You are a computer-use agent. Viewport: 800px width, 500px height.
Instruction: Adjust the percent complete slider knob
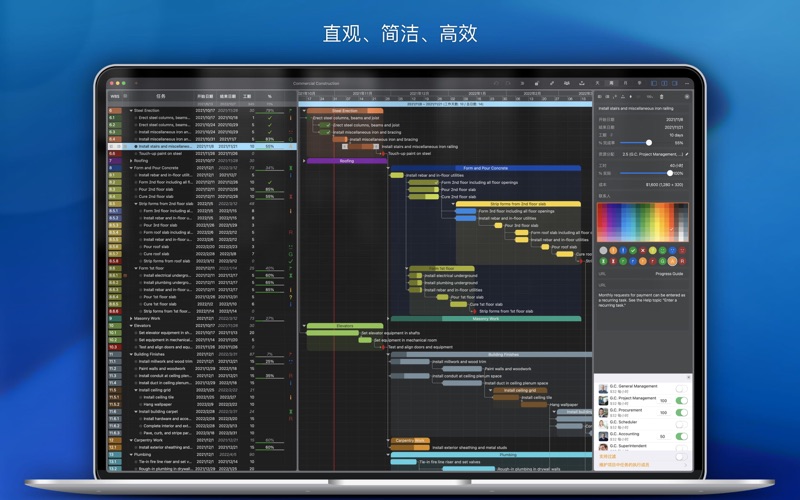click(648, 143)
